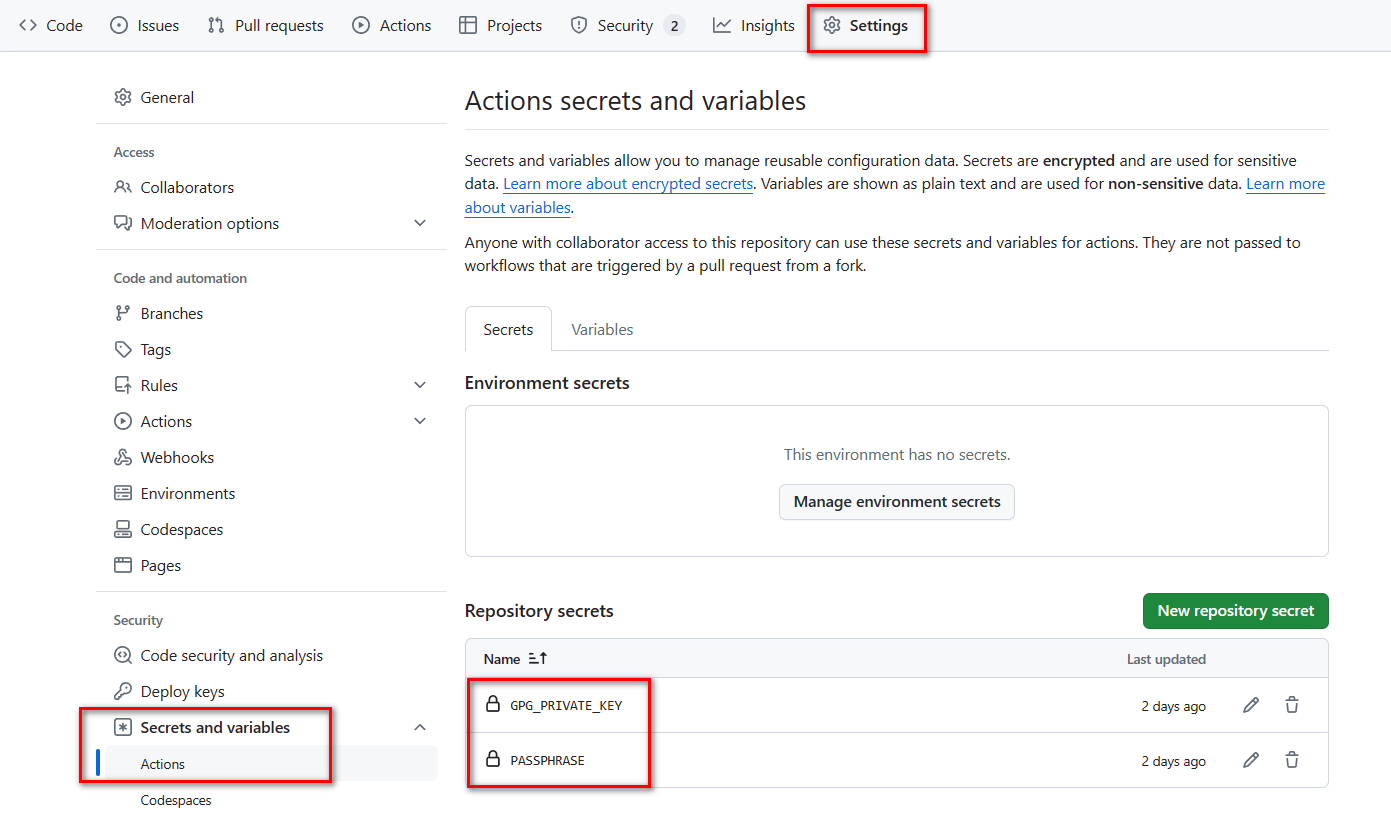1391x820 pixels.
Task: Click the Actions play icon in sidebar
Action: 123,421
